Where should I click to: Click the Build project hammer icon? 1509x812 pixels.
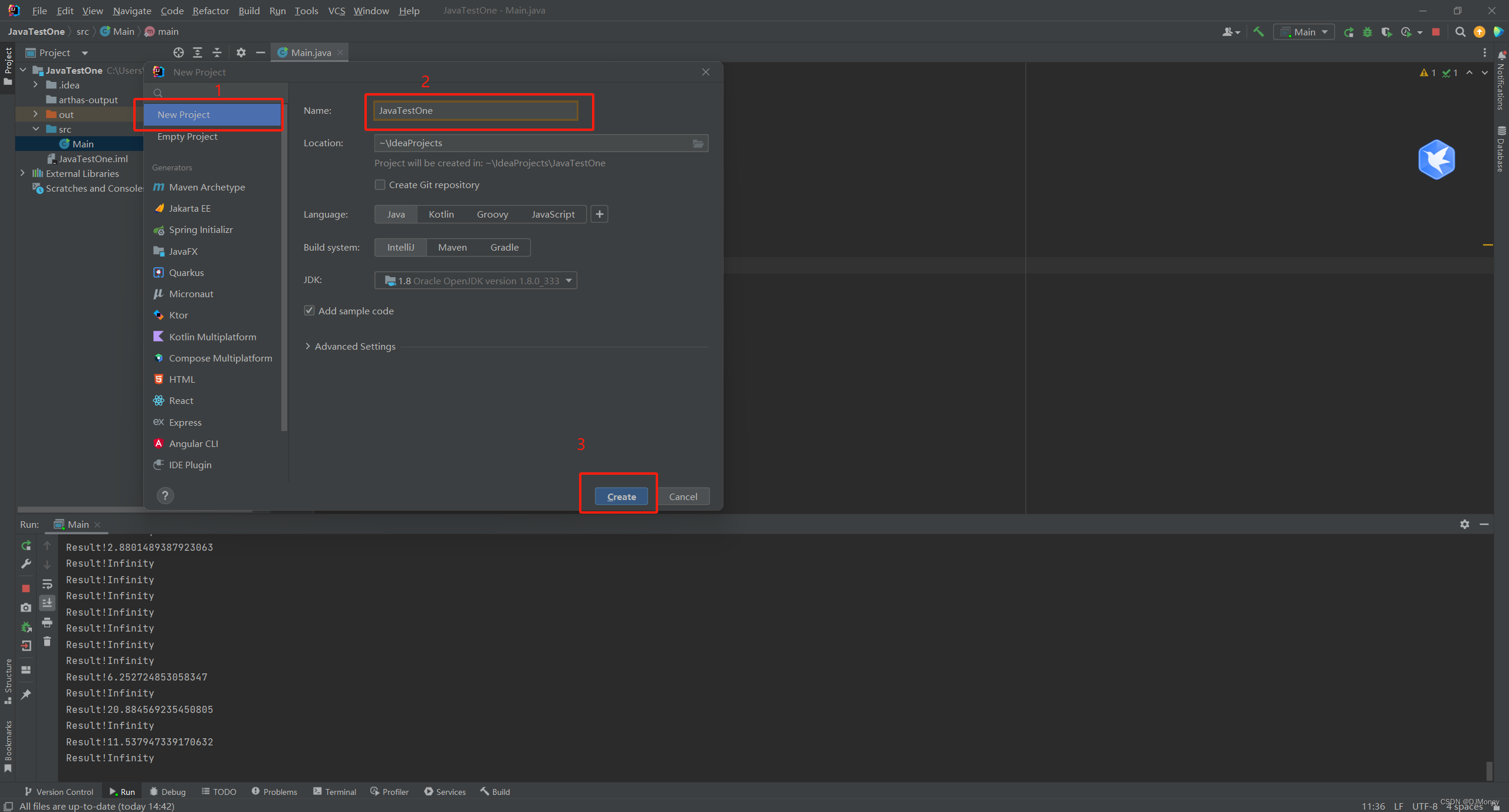coord(1258,32)
